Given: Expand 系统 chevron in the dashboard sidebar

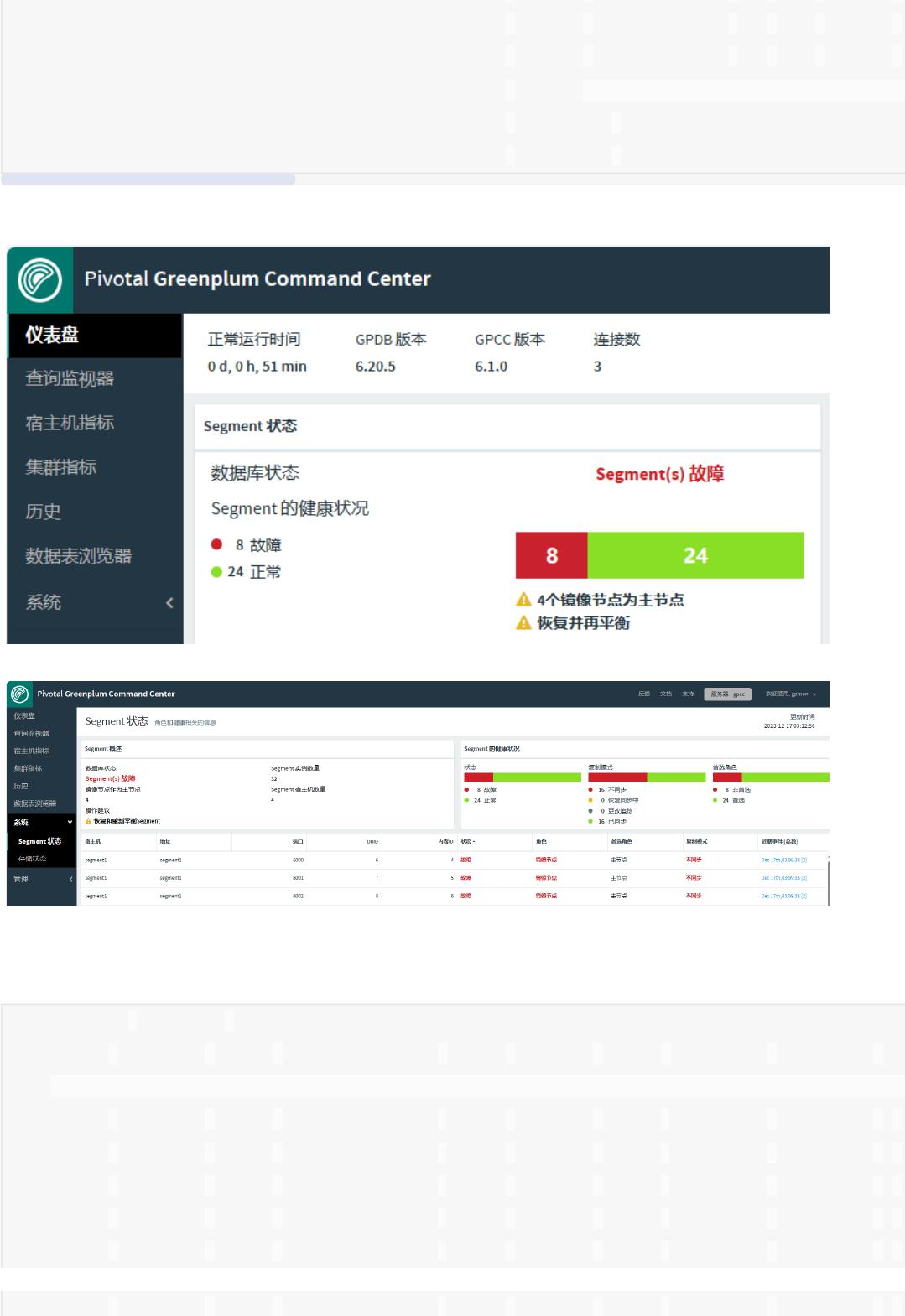Looking at the screenshot, I should click(x=169, y=602).
